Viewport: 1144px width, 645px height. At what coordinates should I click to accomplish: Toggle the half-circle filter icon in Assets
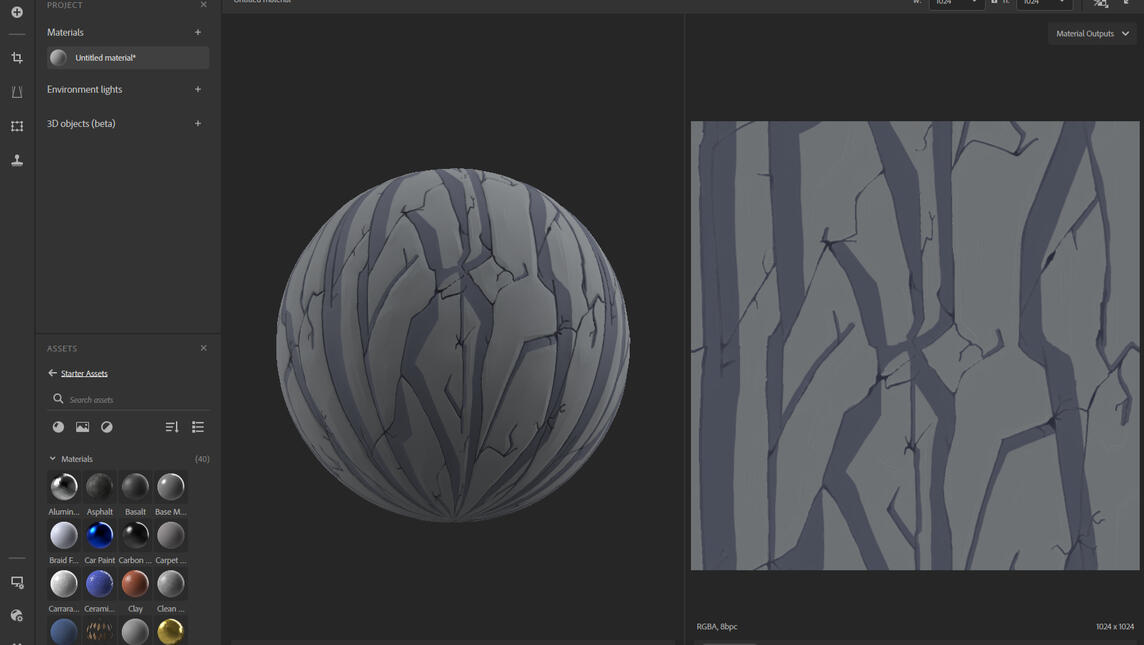107,427
